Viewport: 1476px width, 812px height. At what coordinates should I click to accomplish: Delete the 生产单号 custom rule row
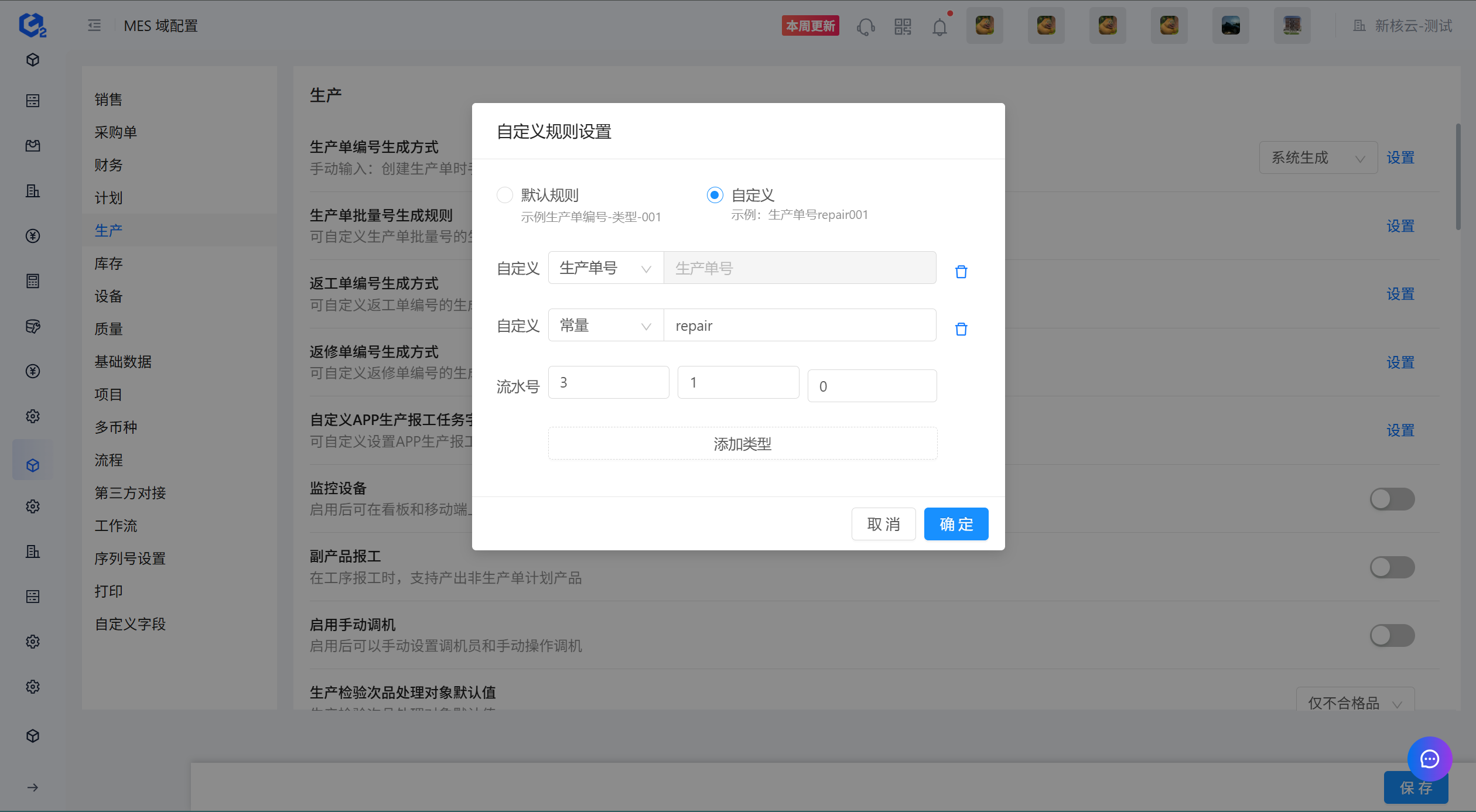[961, 272]
